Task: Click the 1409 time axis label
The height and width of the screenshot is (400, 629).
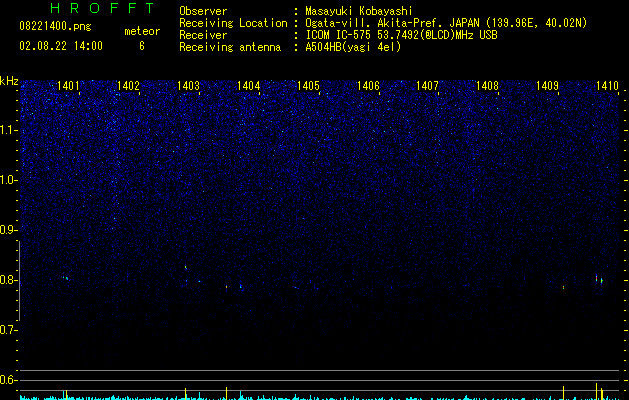Action: (x=547, y=85)
